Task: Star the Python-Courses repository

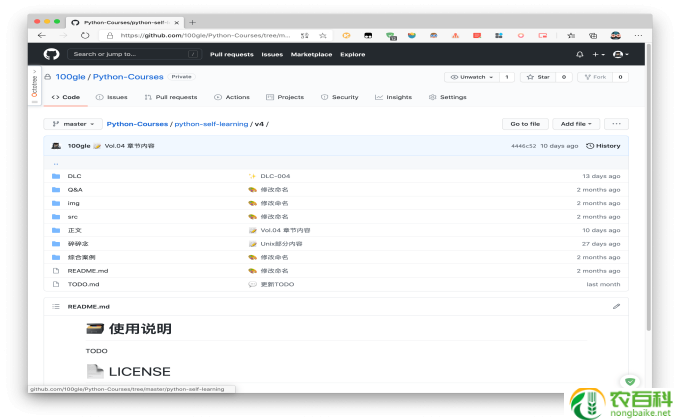Action: tap(539, 76)
